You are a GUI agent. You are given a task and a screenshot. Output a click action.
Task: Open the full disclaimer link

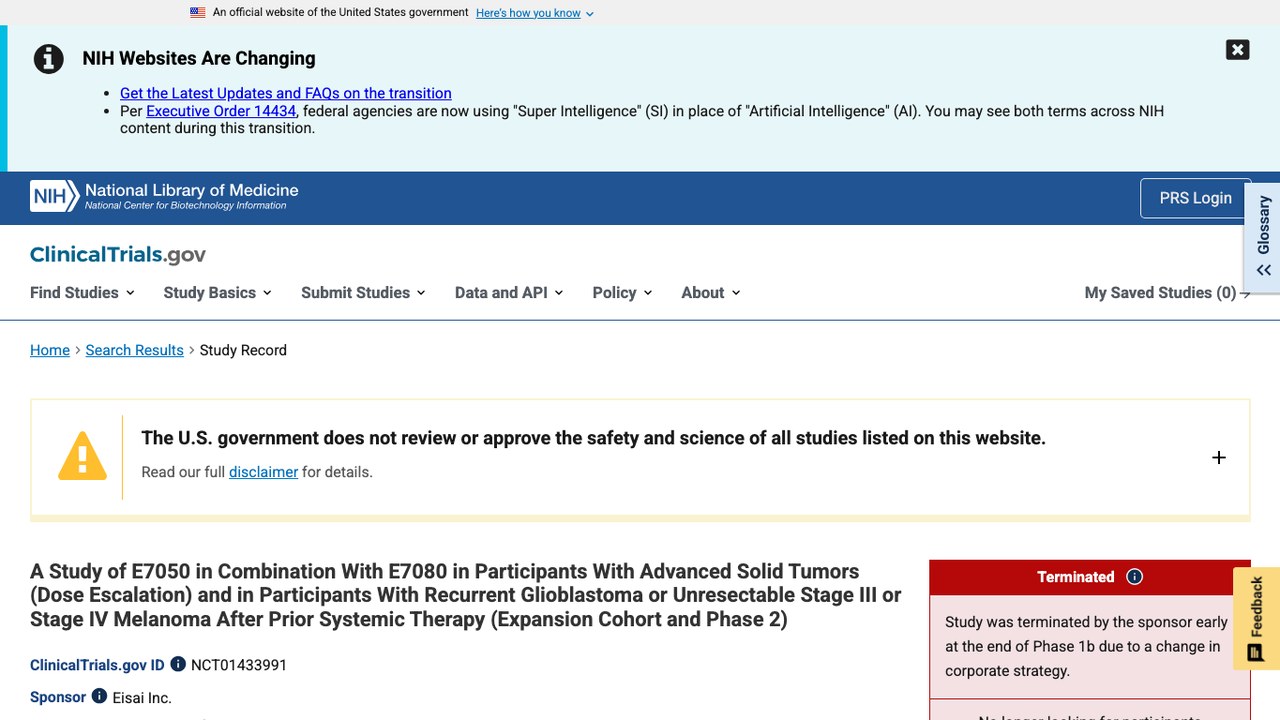click(263, 472)
